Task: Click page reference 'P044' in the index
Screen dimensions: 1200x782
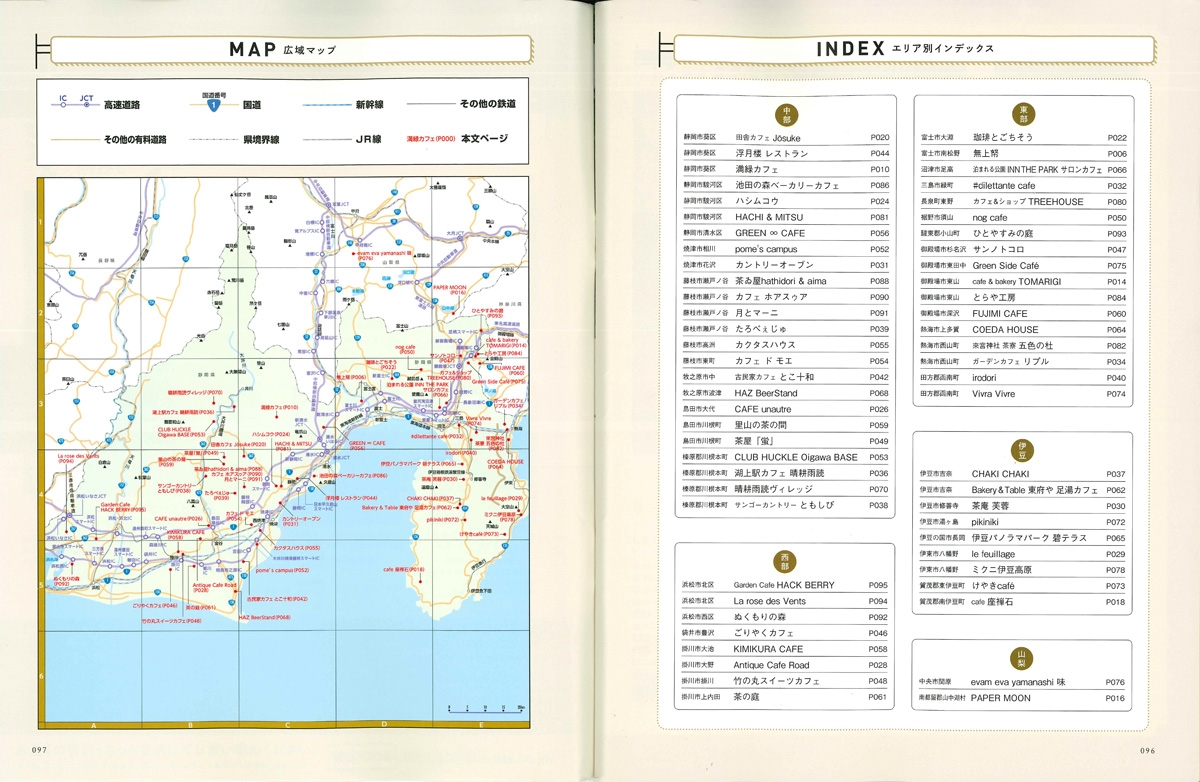Action: pyautogui.click(x=879, y=153)
